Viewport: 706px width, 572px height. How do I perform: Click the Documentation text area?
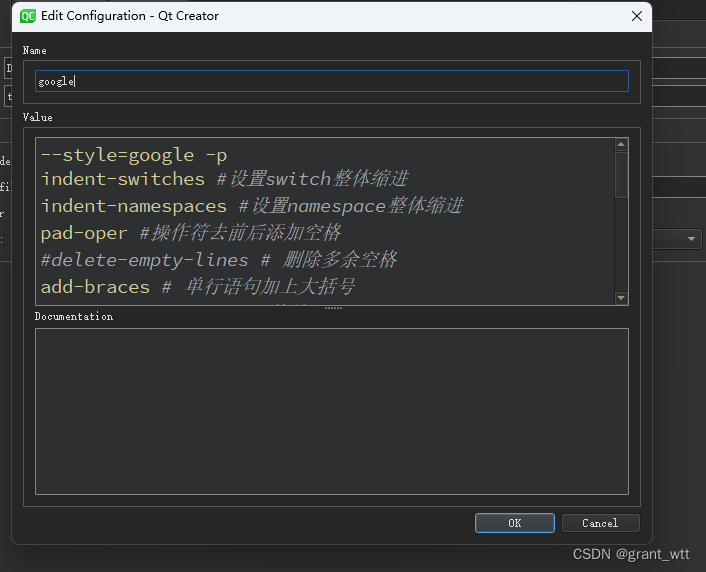click(332, 411)
